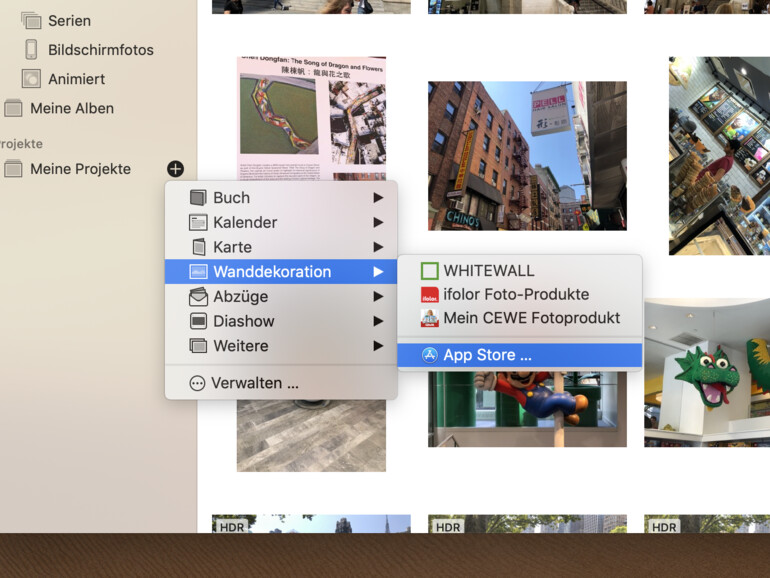Expand the Weitere submenu arrow

click(x=378, y=346)
